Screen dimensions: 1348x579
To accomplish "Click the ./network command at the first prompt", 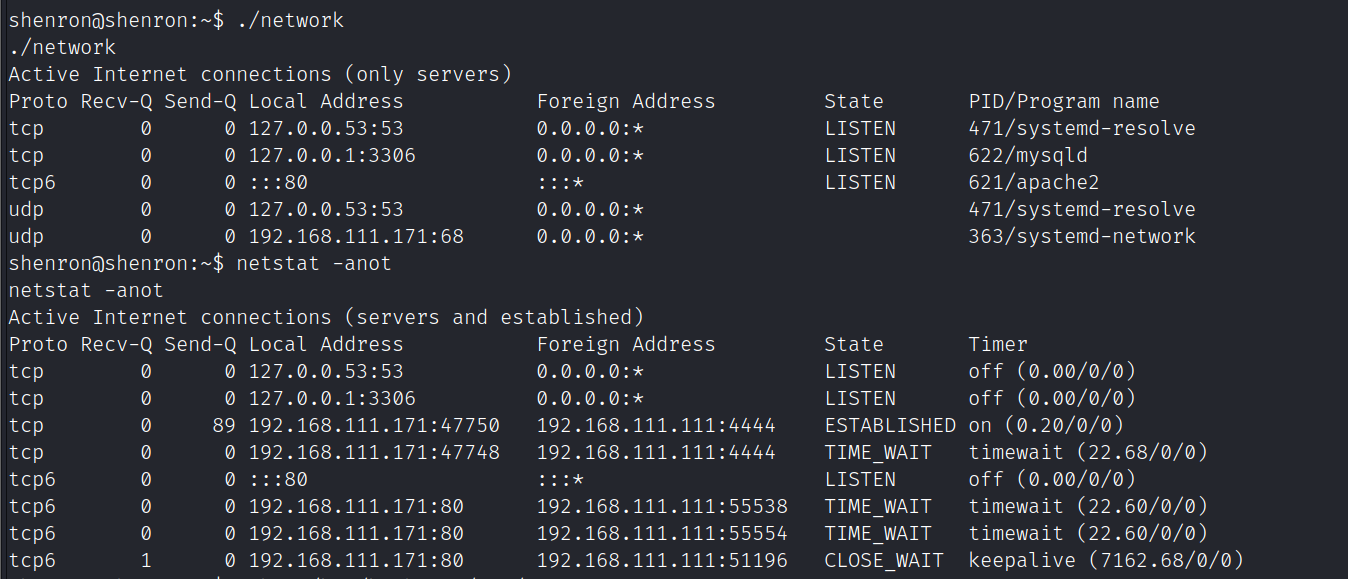I will tap(290, 20).
